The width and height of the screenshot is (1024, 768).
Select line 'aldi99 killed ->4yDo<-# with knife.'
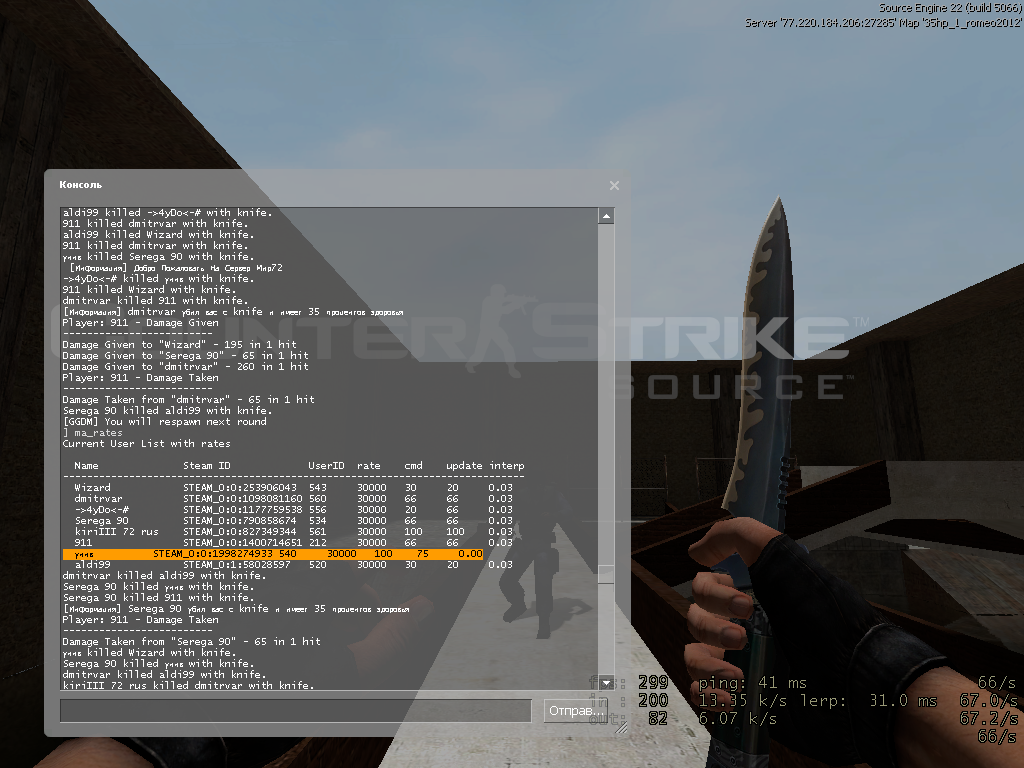[167, 212]
